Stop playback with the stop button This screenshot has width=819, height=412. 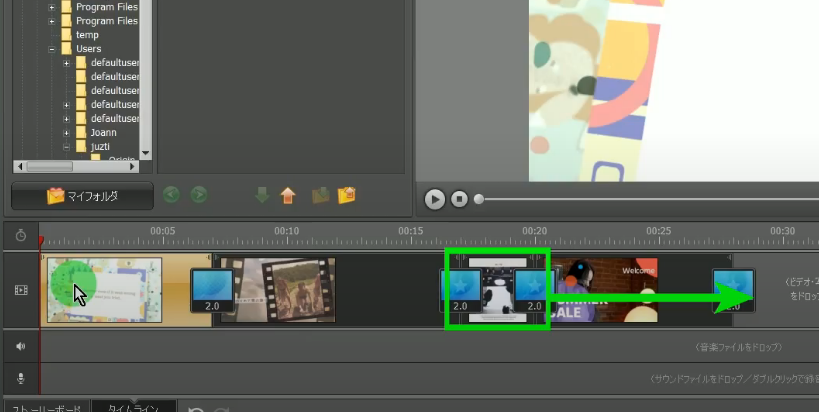459,199
